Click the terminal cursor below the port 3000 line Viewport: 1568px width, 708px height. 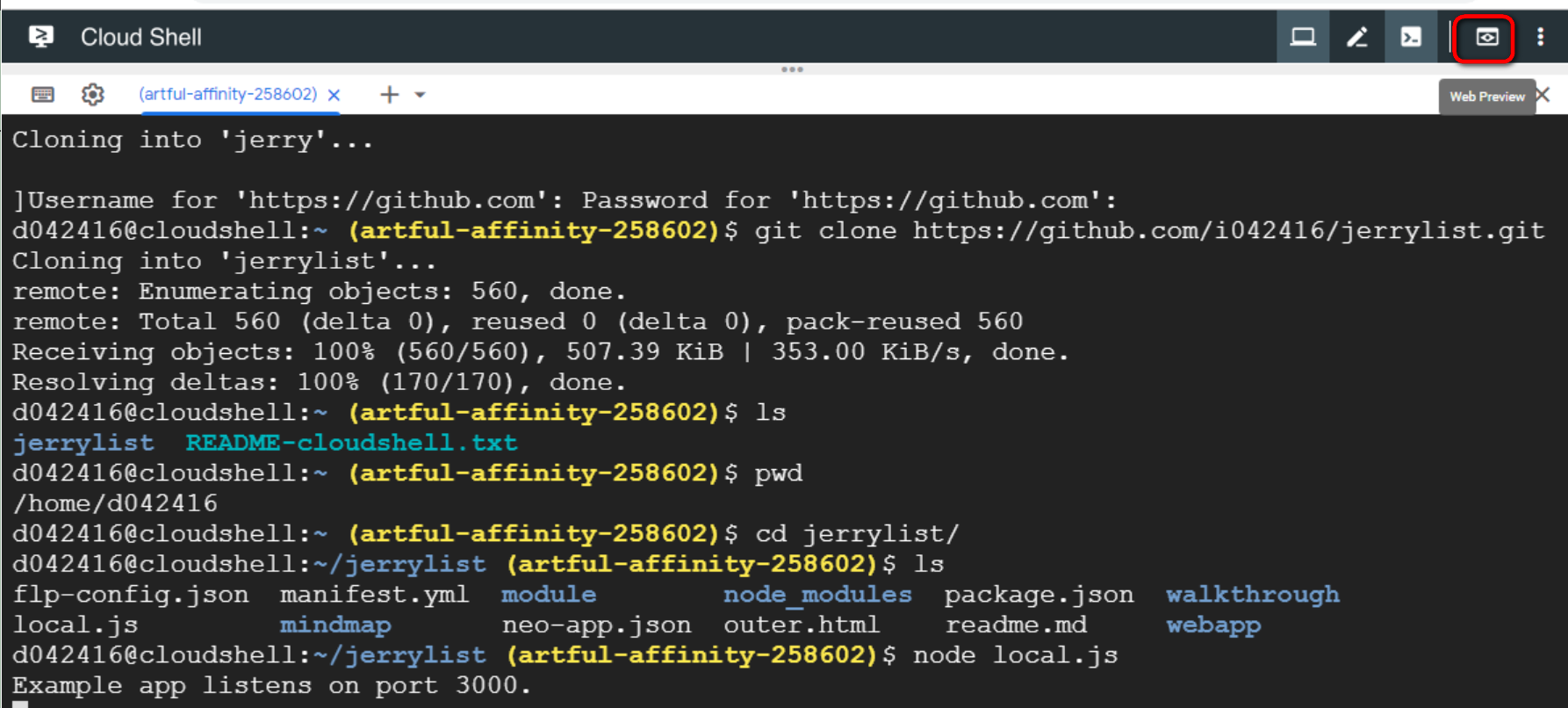click(20, 704)
